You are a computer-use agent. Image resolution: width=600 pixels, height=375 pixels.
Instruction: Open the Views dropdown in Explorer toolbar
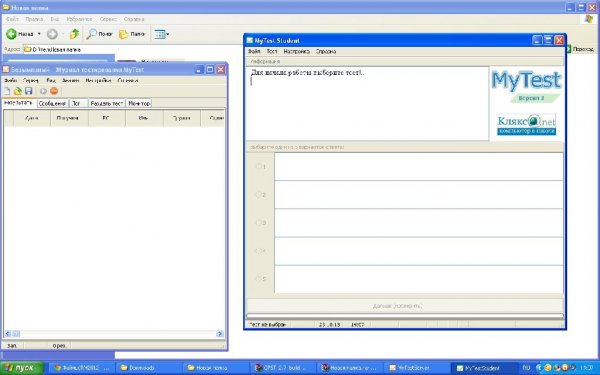(161, 34)
